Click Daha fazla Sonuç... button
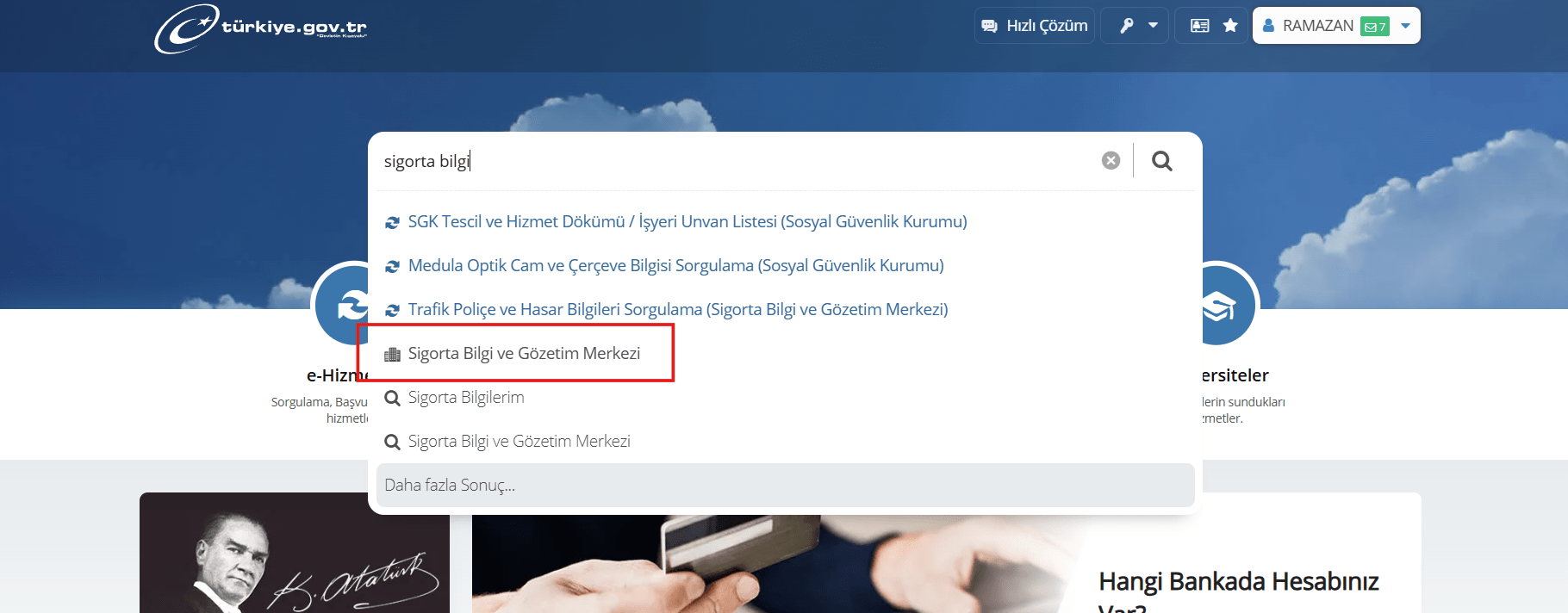Image resolution: width=1568 pixels, height=613 pixels. point(785,485)
